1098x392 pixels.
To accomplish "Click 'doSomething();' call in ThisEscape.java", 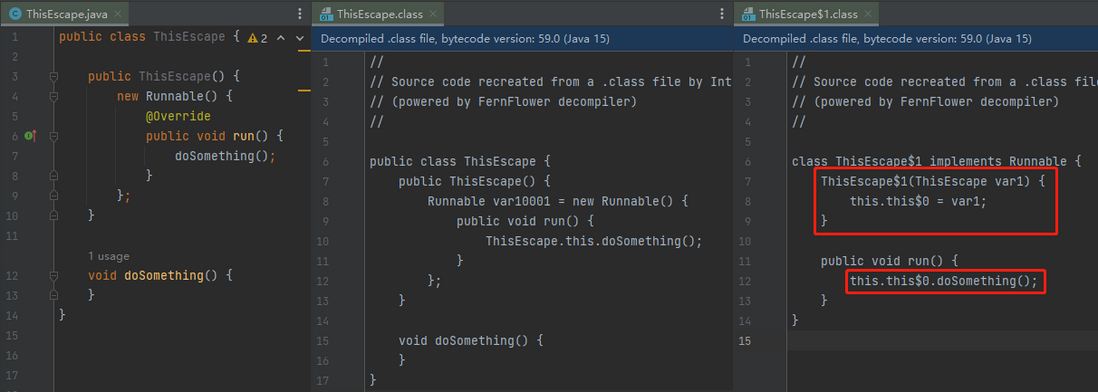I will (225, 155).
